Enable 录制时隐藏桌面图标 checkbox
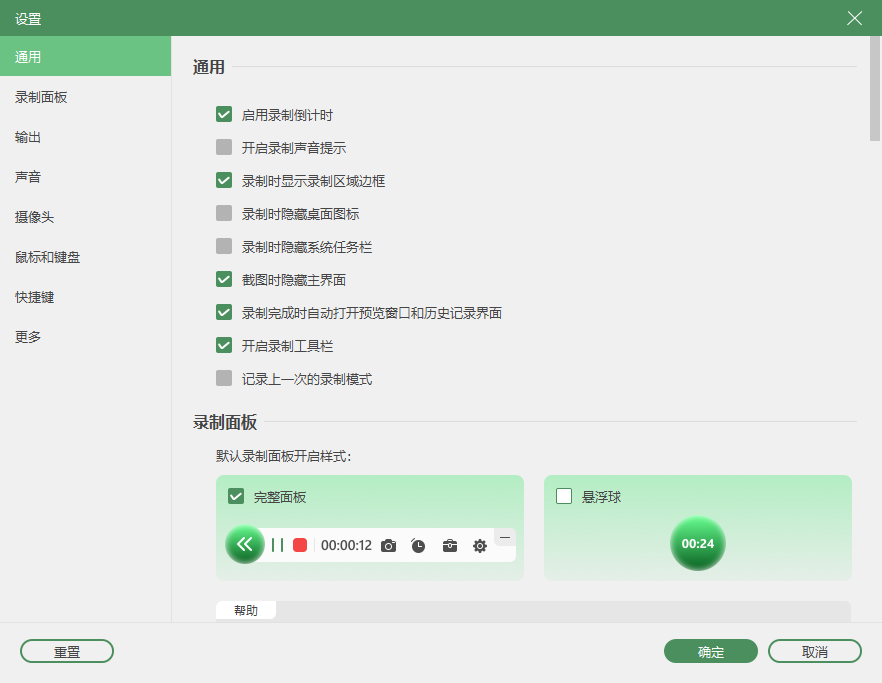The width and height of the screenshot is (882, 683). point(224,213)
